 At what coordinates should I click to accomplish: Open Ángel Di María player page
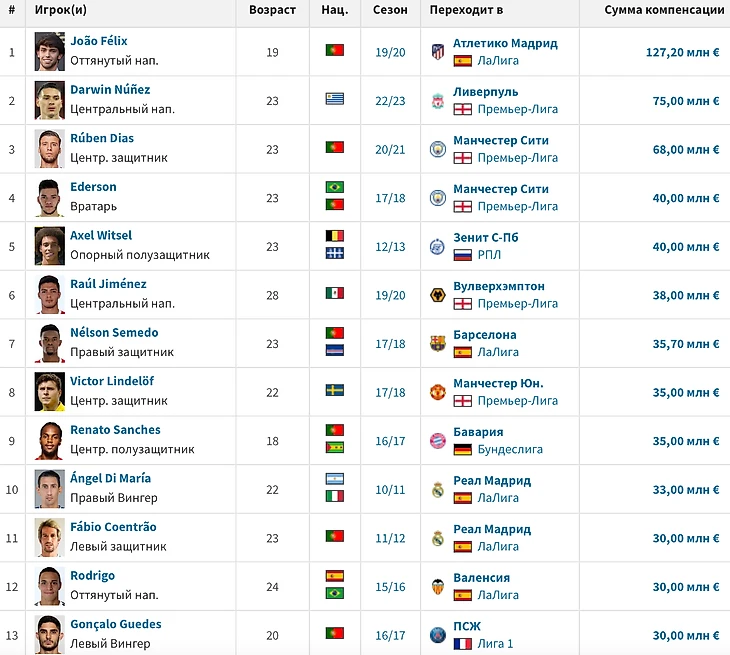coord(111,478)
